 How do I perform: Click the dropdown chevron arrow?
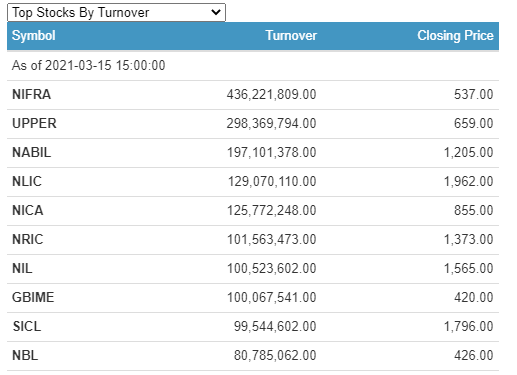216,13
